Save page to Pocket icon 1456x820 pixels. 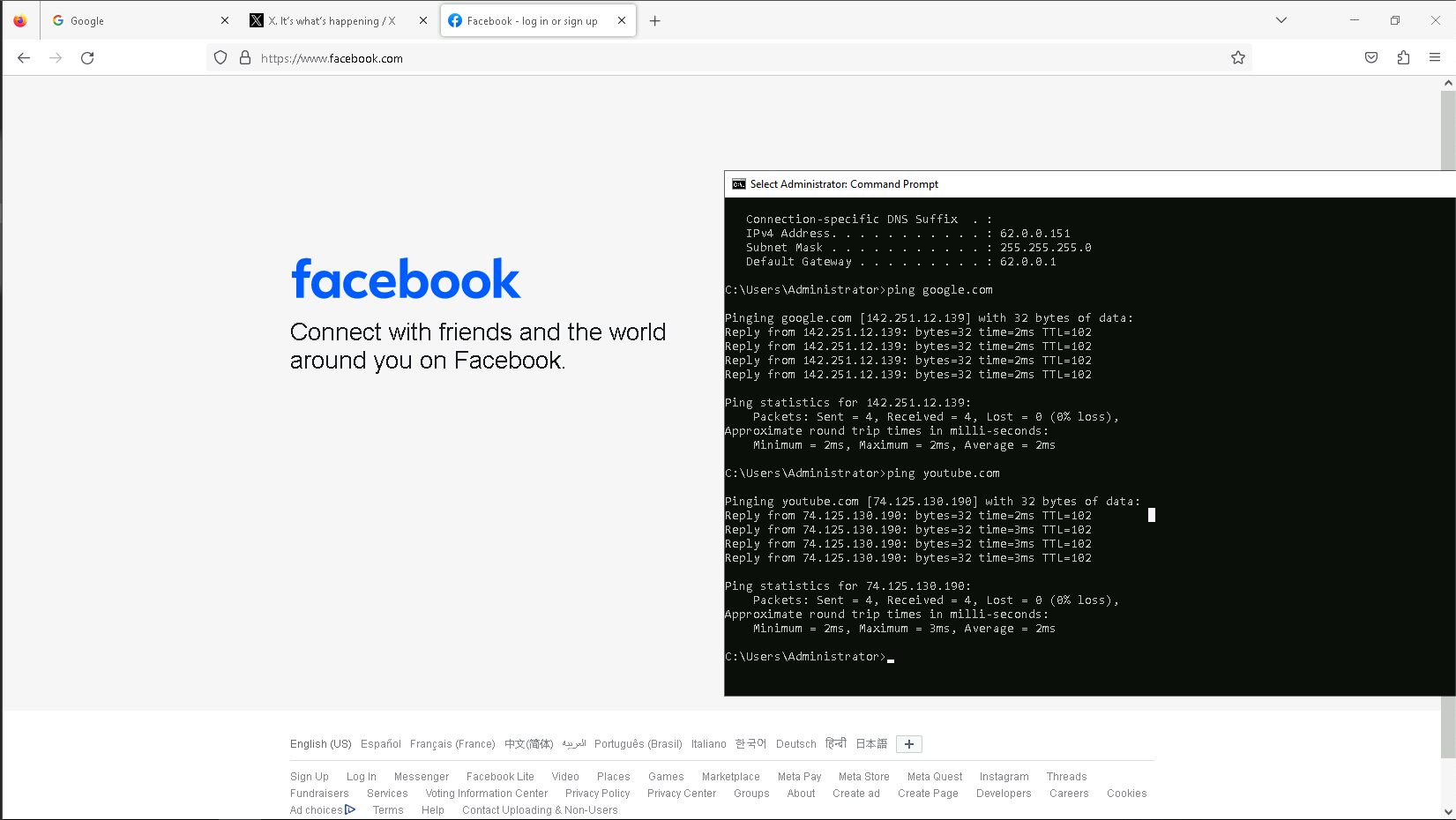tap(1371, 58)
